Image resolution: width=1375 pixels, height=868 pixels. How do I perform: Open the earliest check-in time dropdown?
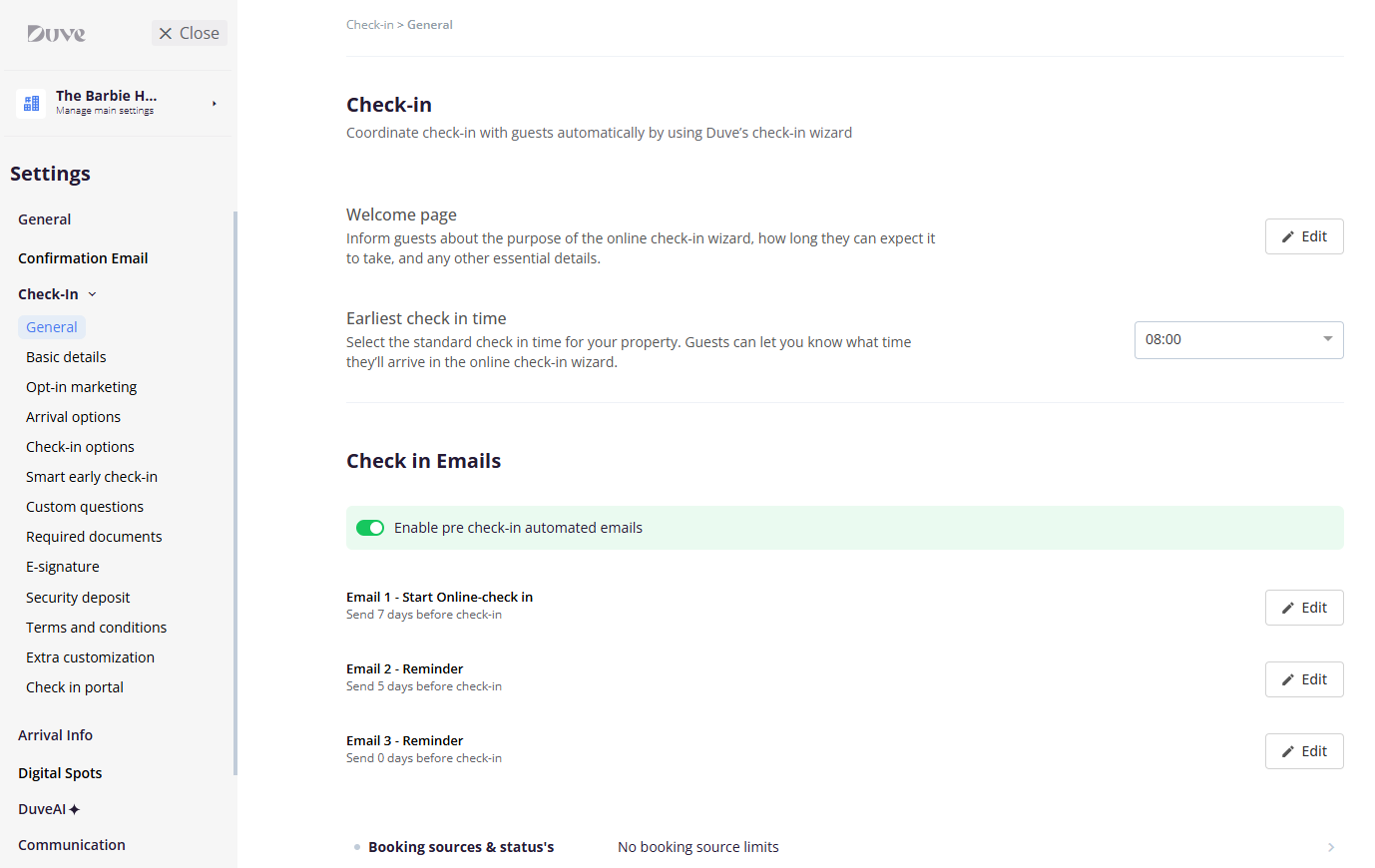pos(1238,340)
